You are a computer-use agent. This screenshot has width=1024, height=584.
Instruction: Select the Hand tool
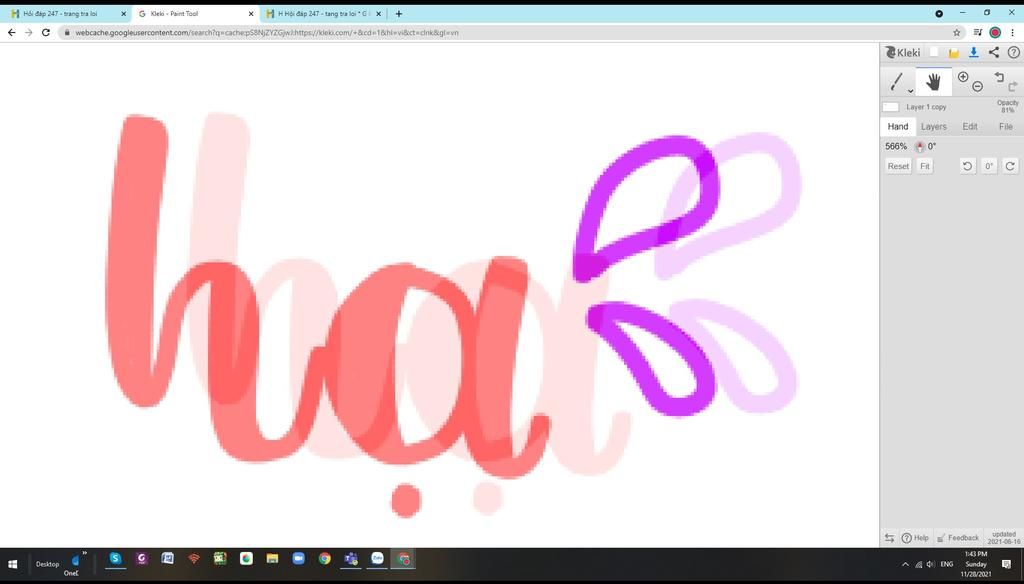coord(934,82)
